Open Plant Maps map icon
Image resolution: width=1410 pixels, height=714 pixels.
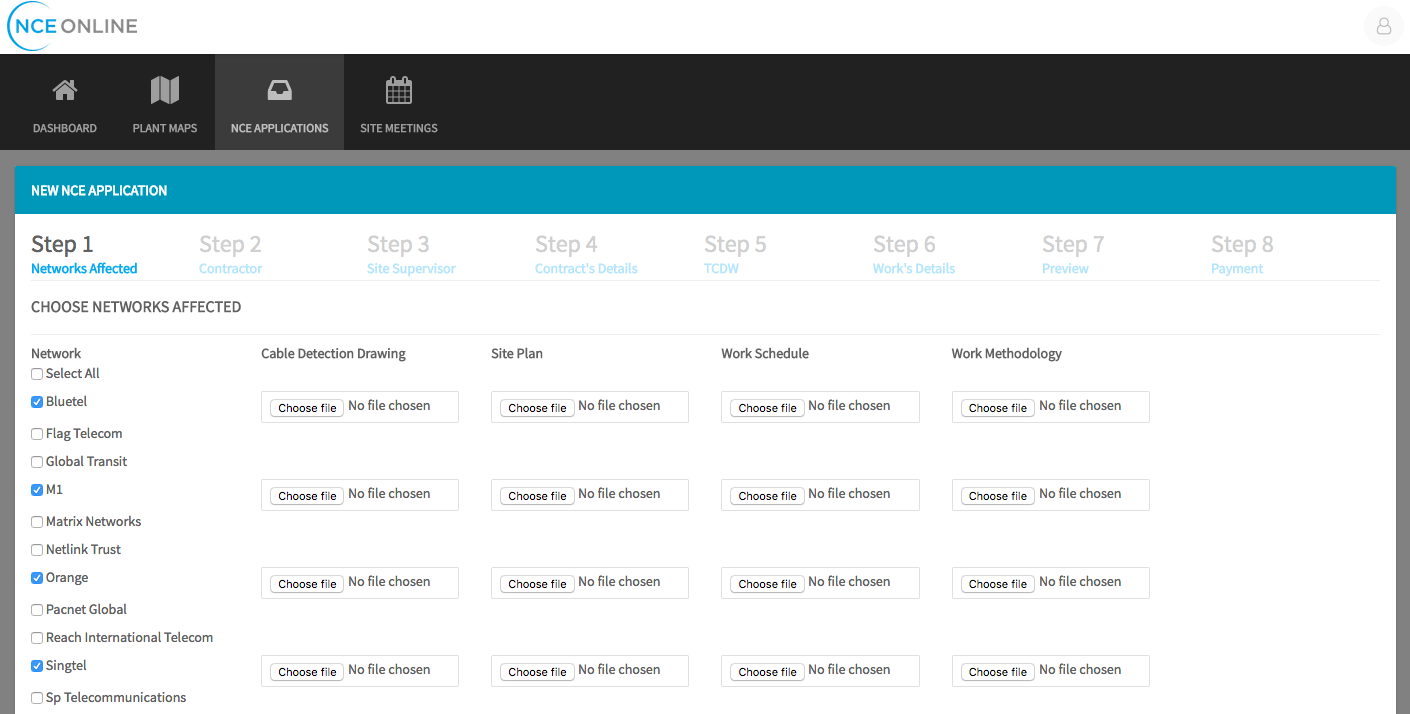[x=165, y=91]
